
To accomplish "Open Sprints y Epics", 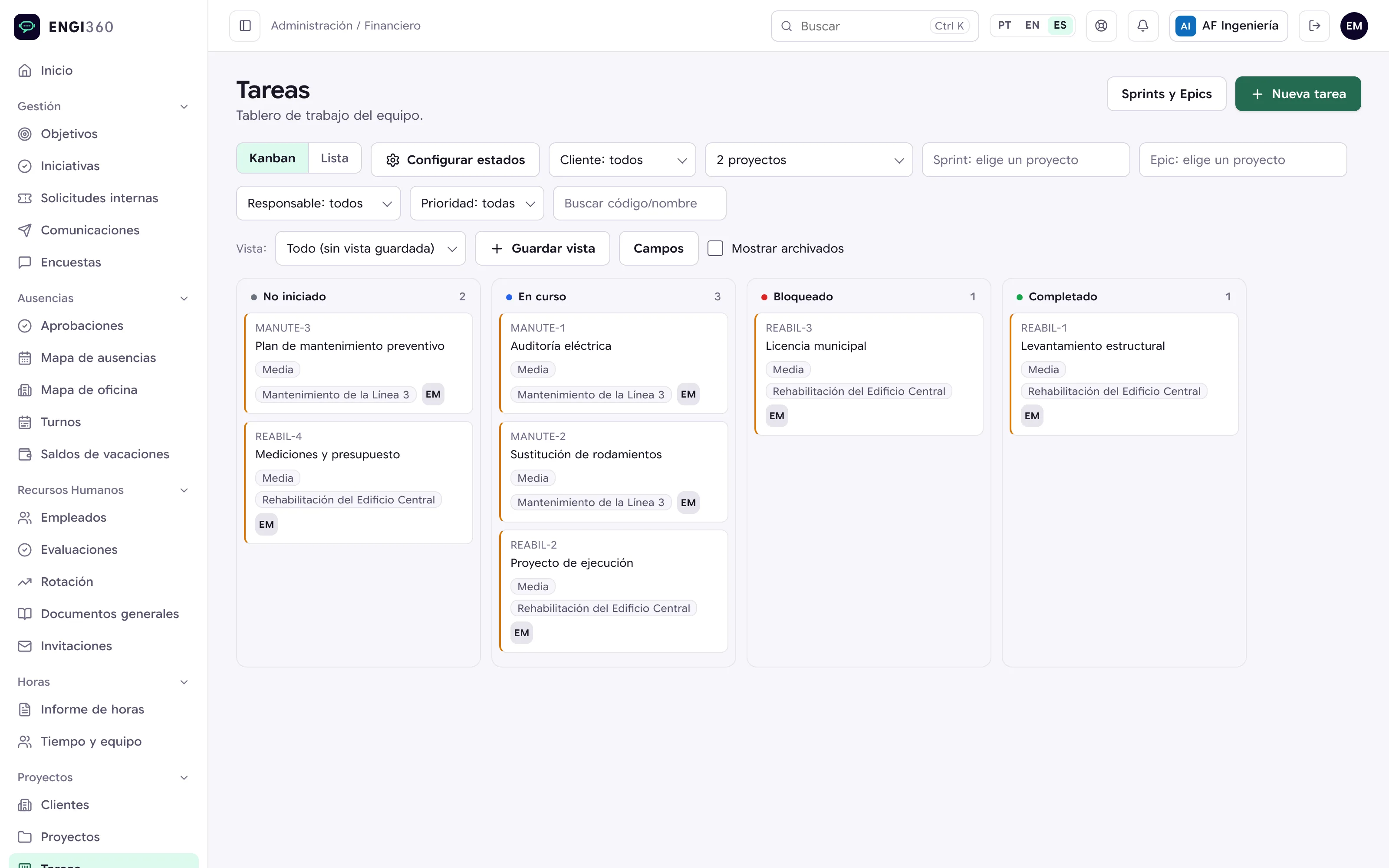I will point(1166,94).
